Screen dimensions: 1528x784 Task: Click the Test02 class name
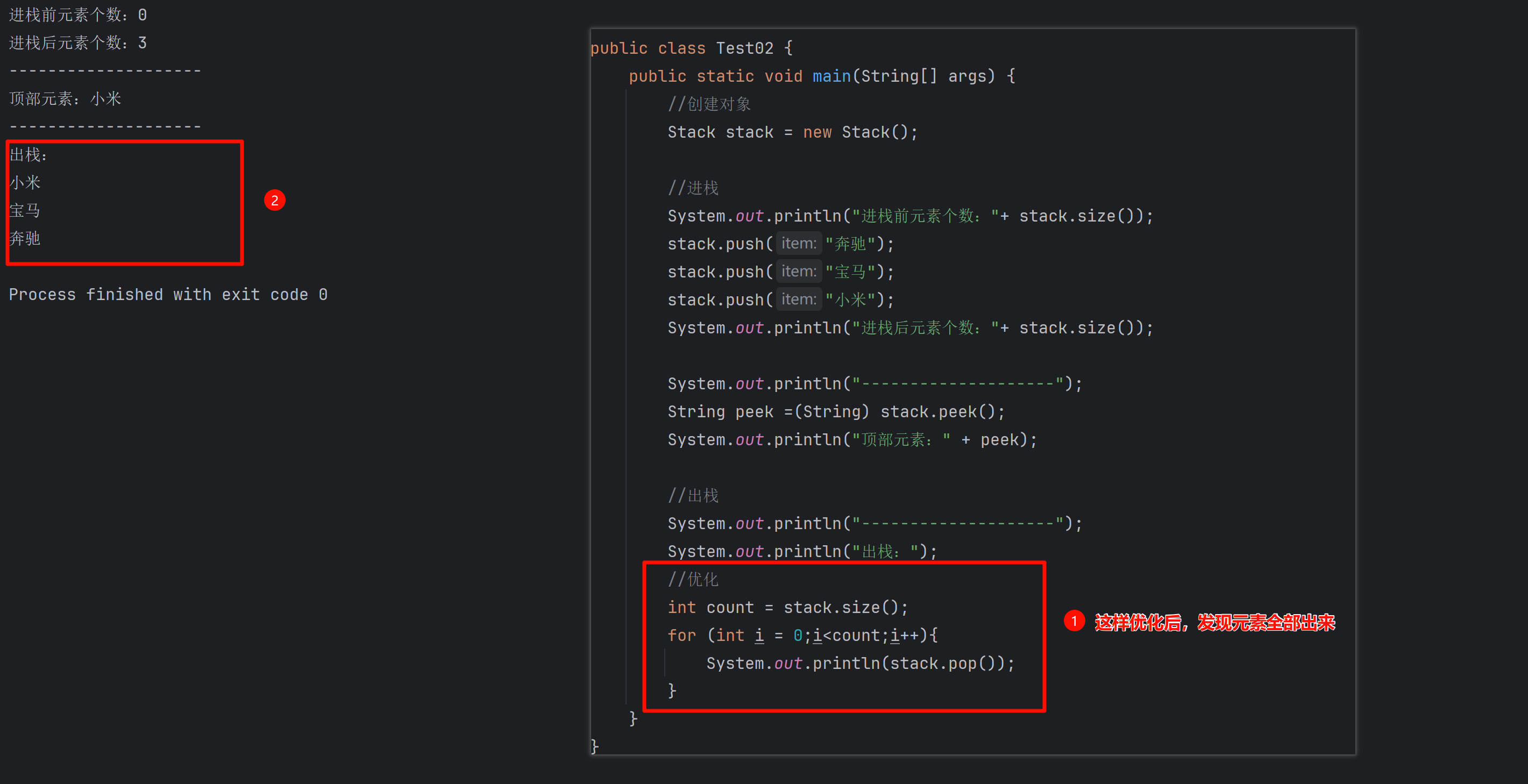tap(744, 48)
